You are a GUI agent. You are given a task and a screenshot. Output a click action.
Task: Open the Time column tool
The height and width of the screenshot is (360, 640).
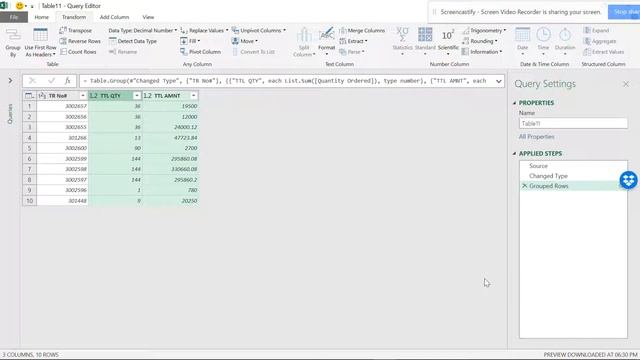tap(543, 42)
